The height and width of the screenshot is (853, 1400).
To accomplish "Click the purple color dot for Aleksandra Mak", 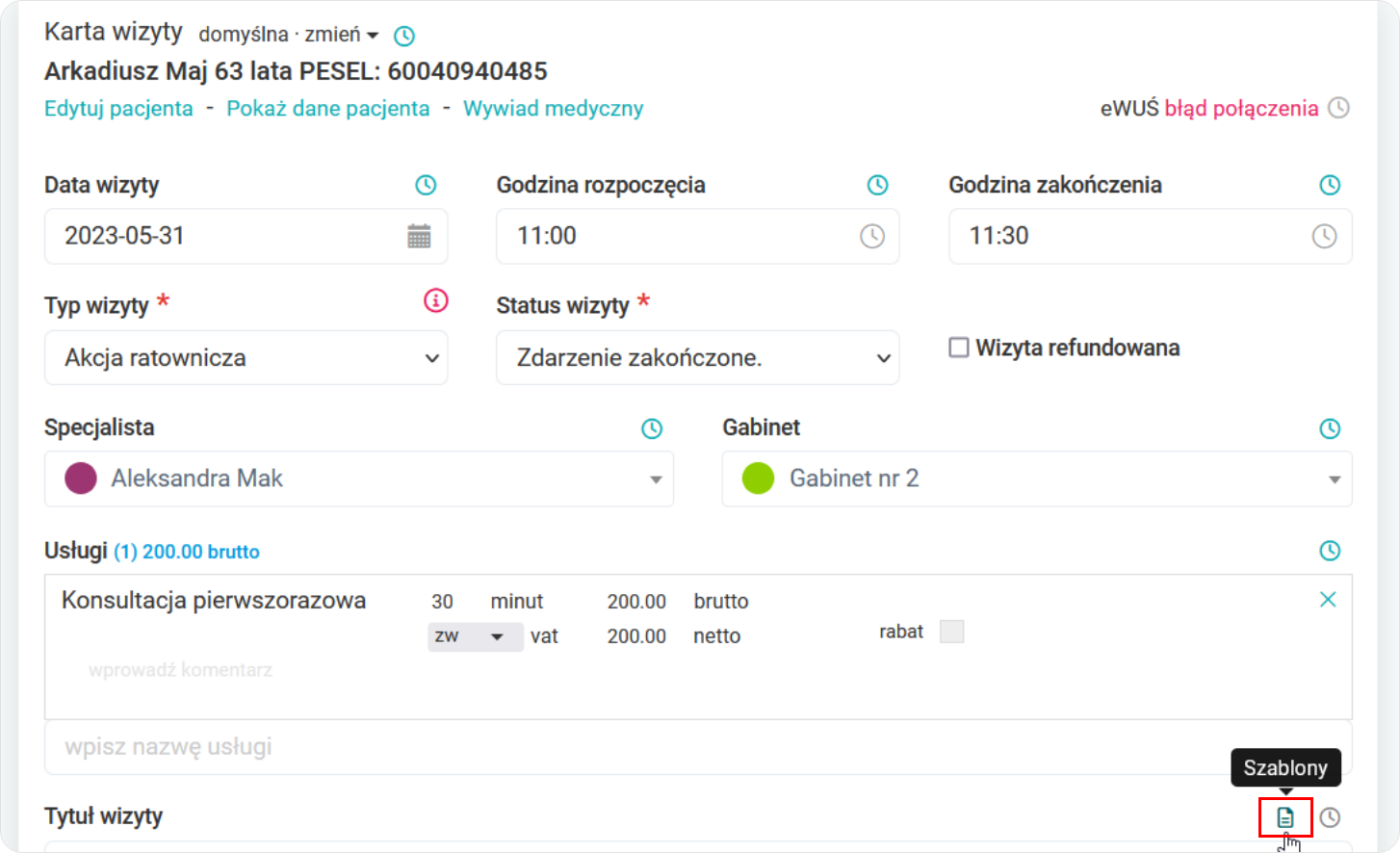I will pyautogui.click(x=81, y=478).
